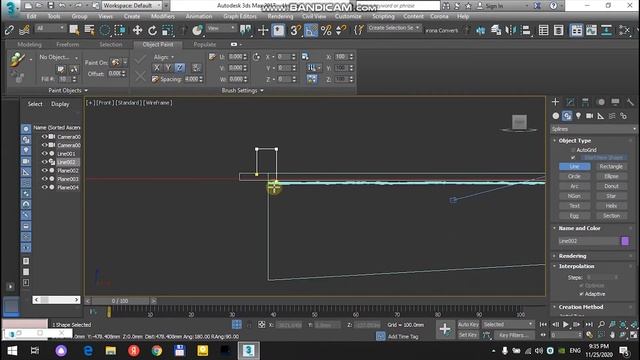Toggle Angle Snap in the toolbar
The width and height of the screenshot is (640, 360).
(311, 30)
